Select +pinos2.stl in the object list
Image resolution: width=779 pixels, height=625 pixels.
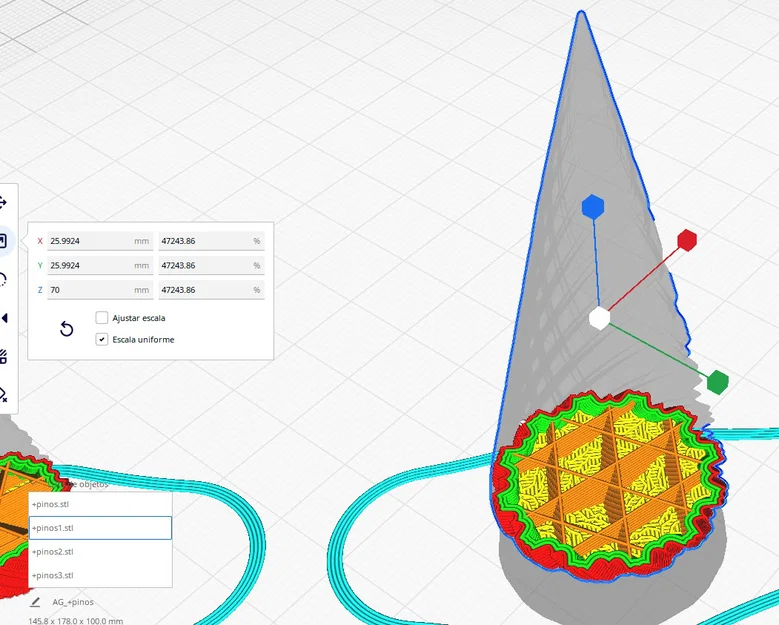tap(100, 551)
